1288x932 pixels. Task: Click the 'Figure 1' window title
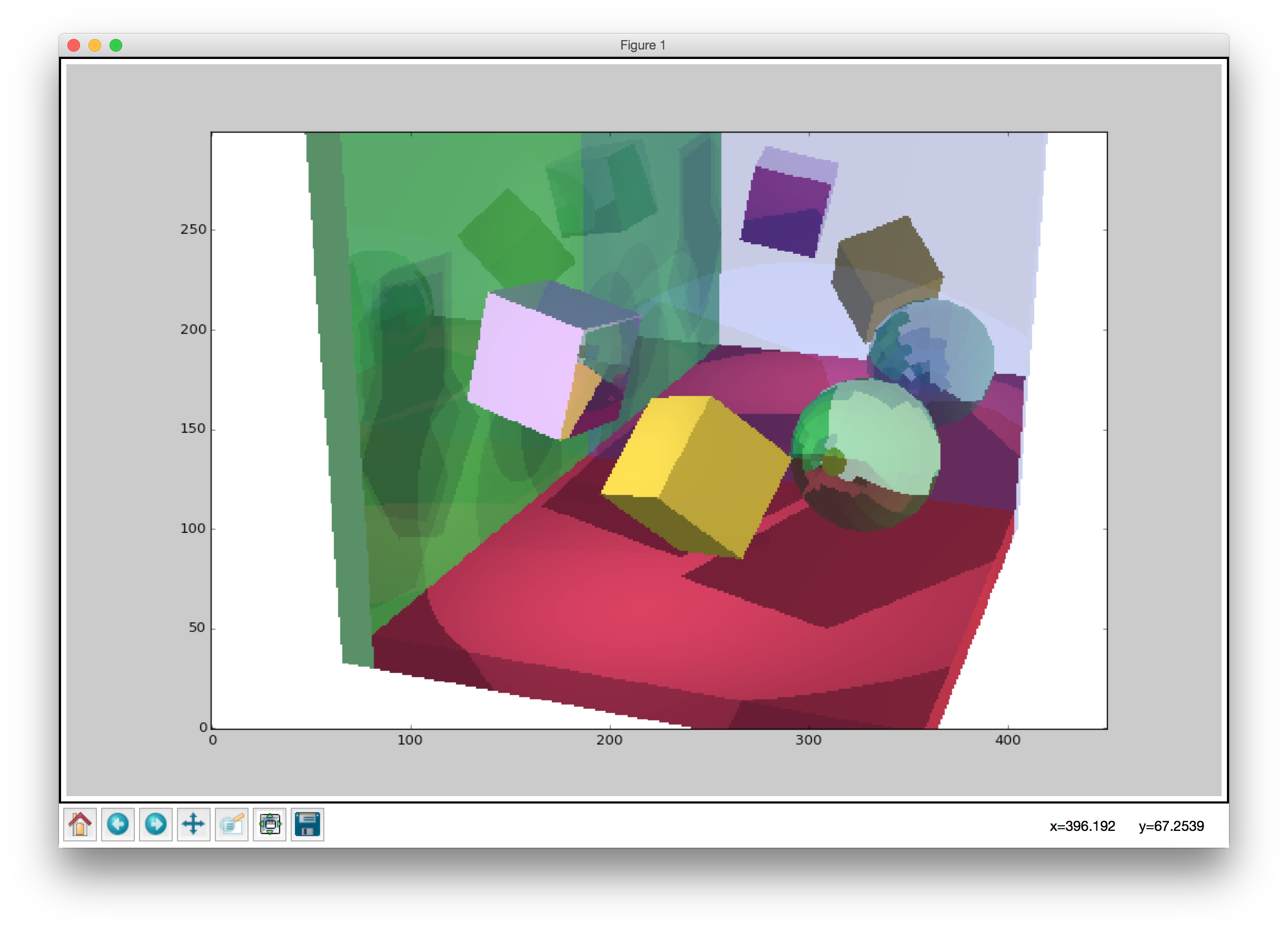click(642, 45)
